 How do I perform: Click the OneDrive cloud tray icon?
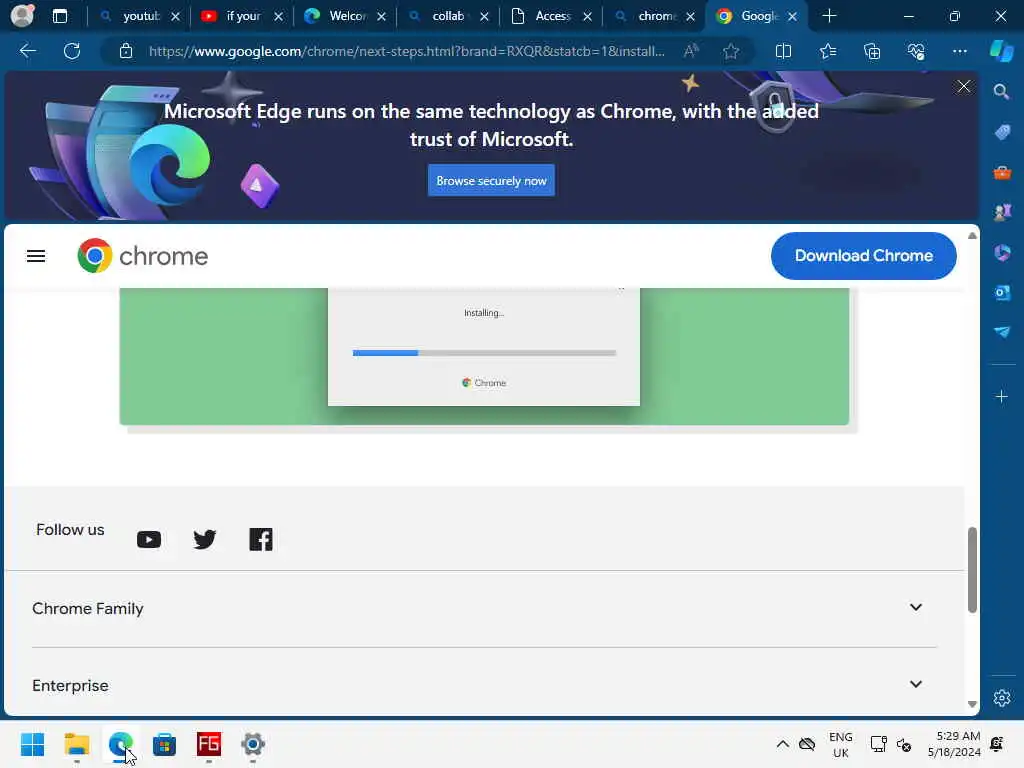click(807, 744)
